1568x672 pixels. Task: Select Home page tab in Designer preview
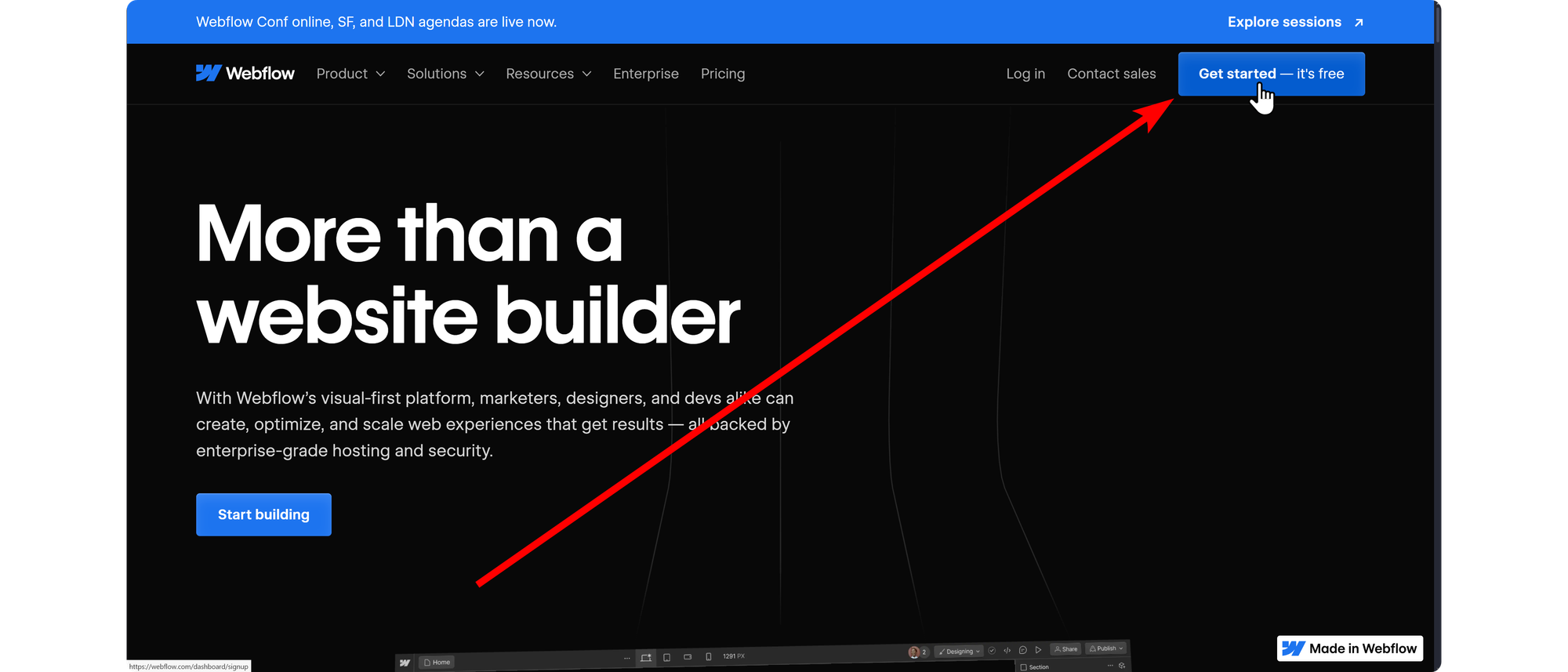(x=437, y=662)
